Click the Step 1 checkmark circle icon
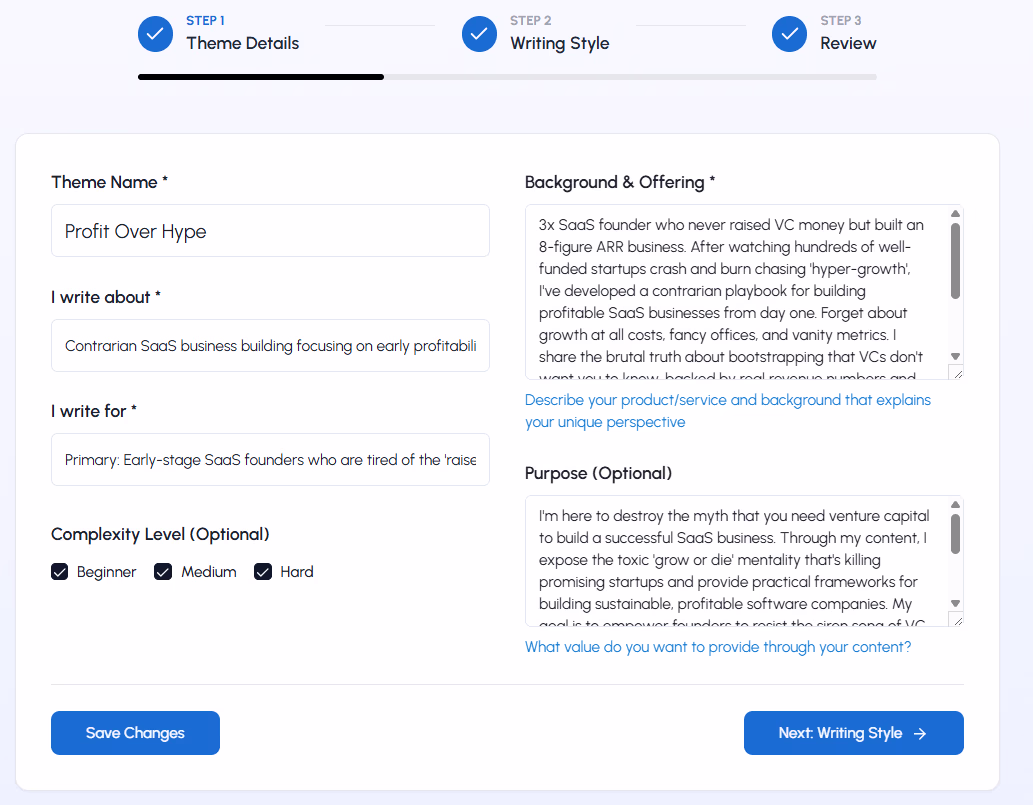Image resolution: width=1033 pixels, height=805 pixels. point(155,33)
